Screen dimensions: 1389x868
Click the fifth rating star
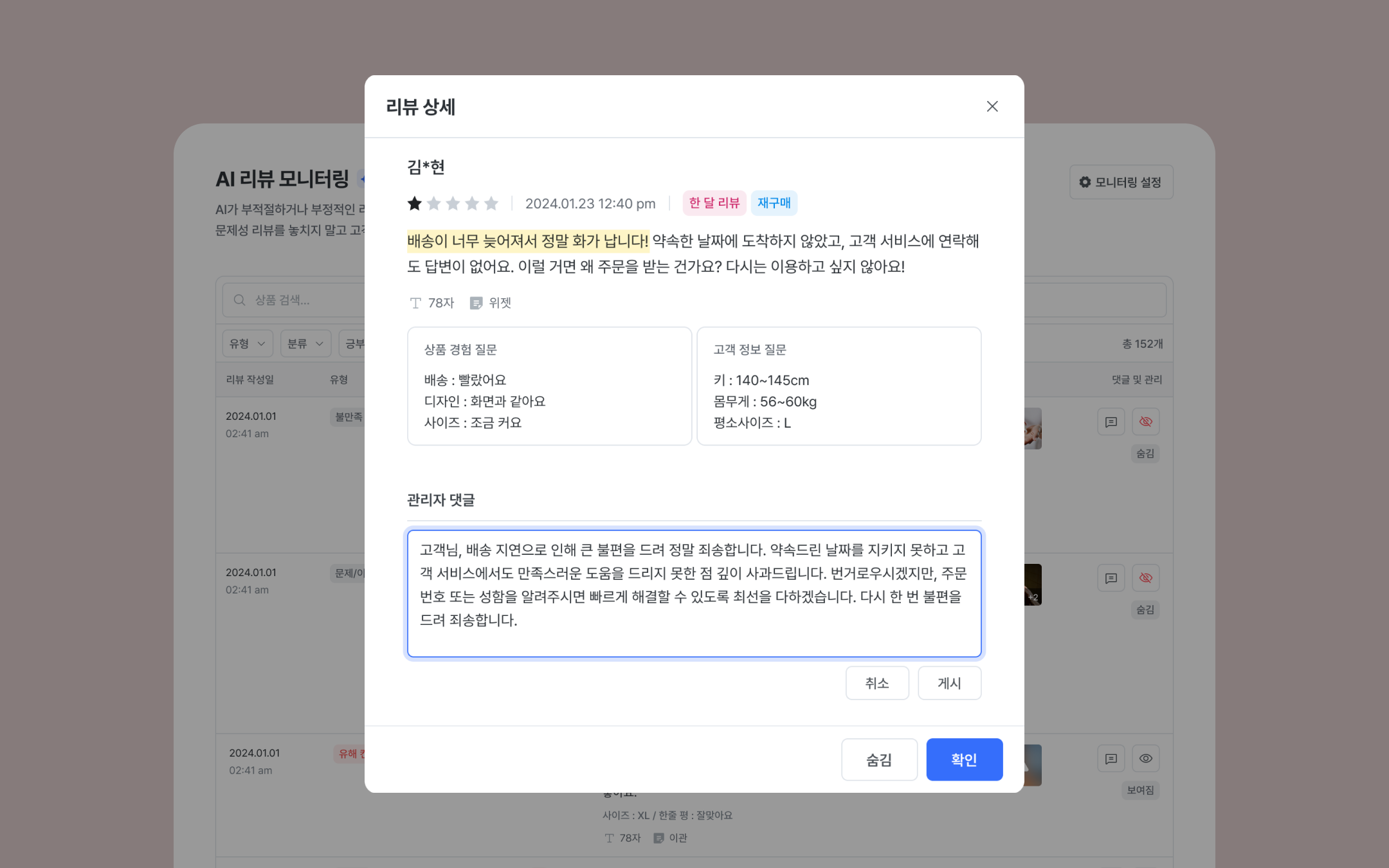[x=491, y=203]
